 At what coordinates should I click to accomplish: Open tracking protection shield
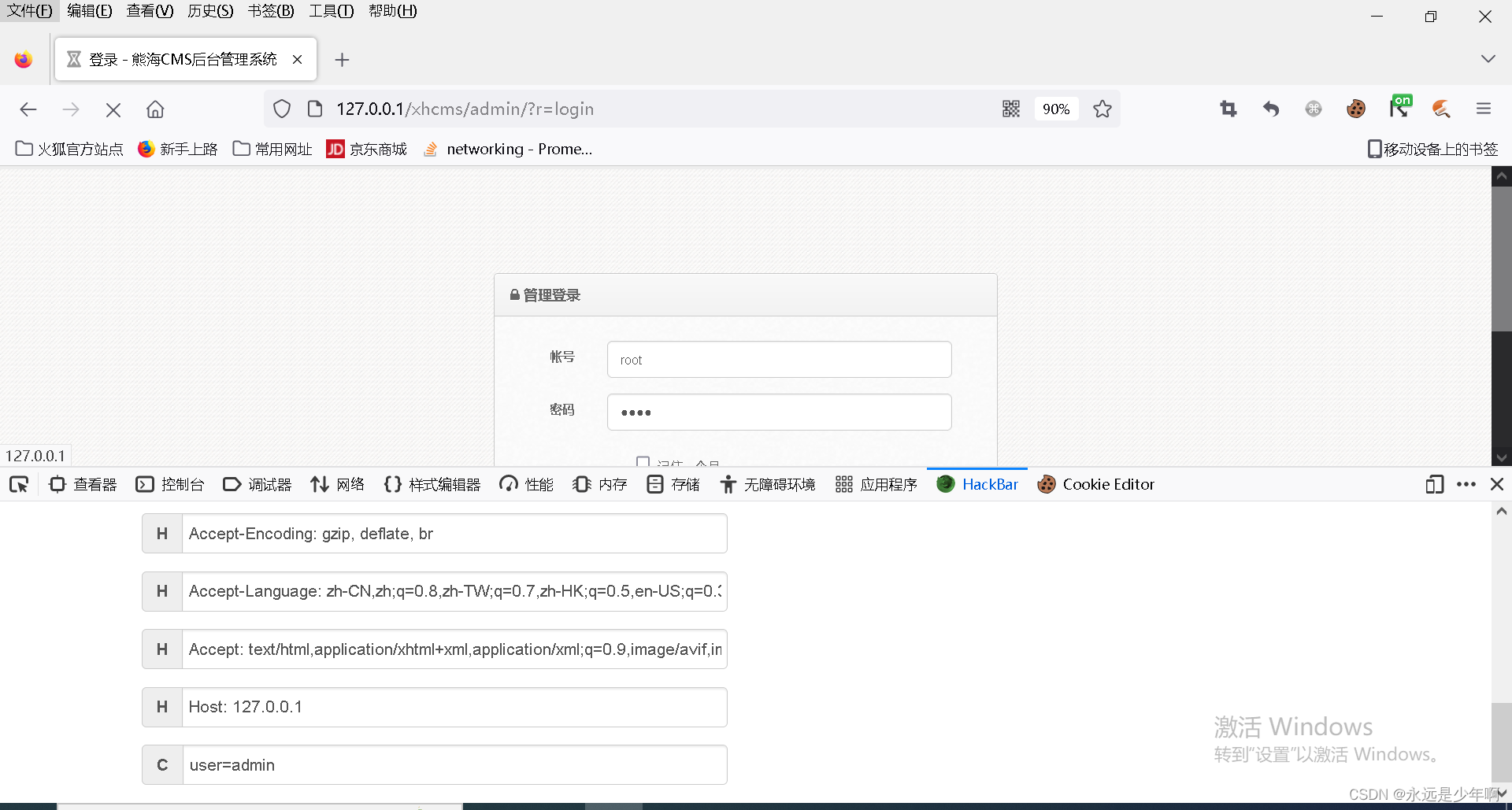282,109
